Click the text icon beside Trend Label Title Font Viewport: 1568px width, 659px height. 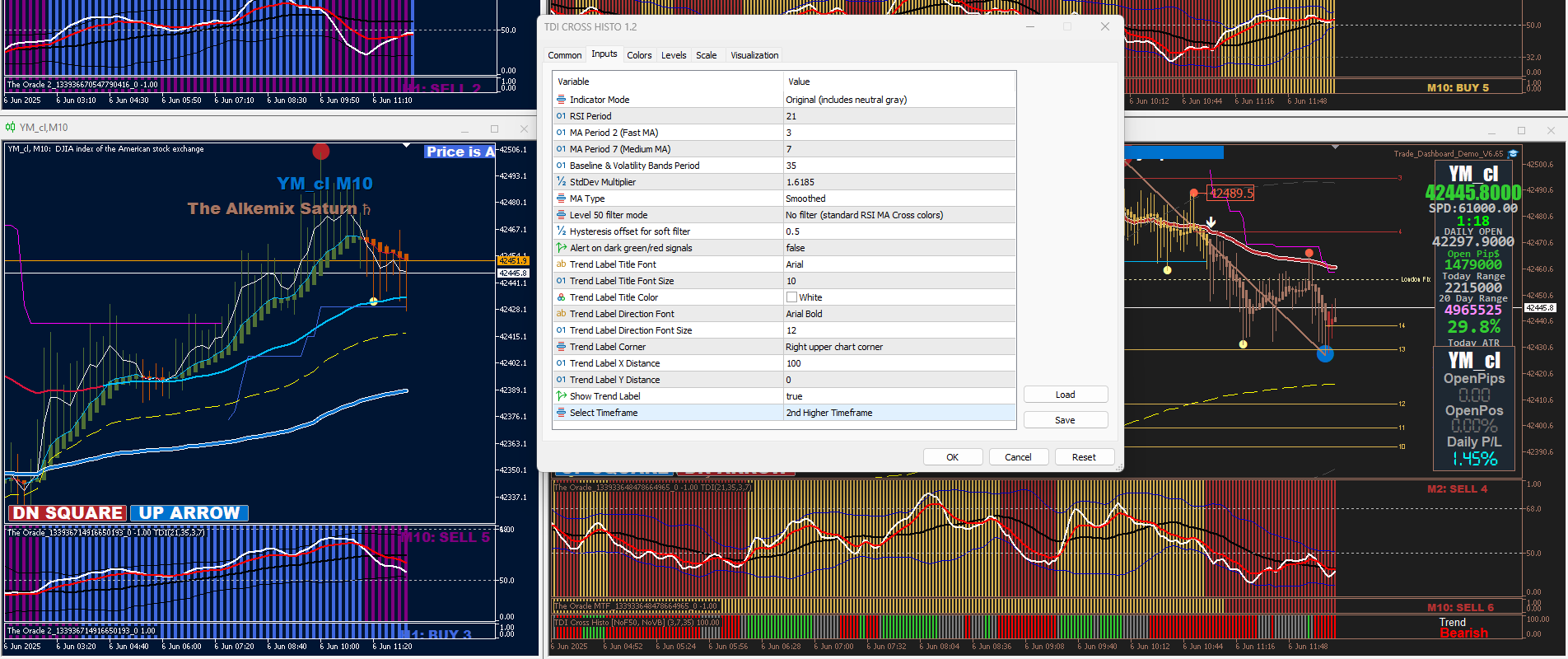coord(561,264)
